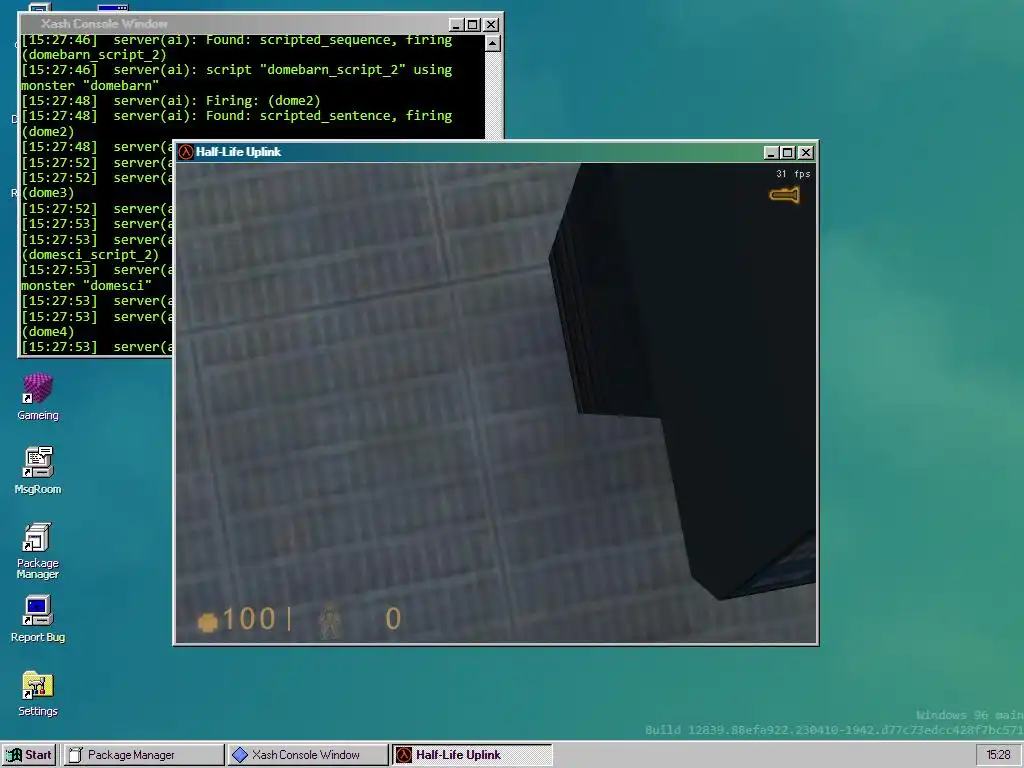Viewport: 1024px width, 768px height.
Task: Minimize the Half-Life Uplink window
Action: pyautogui.click(x=771, y=152)
